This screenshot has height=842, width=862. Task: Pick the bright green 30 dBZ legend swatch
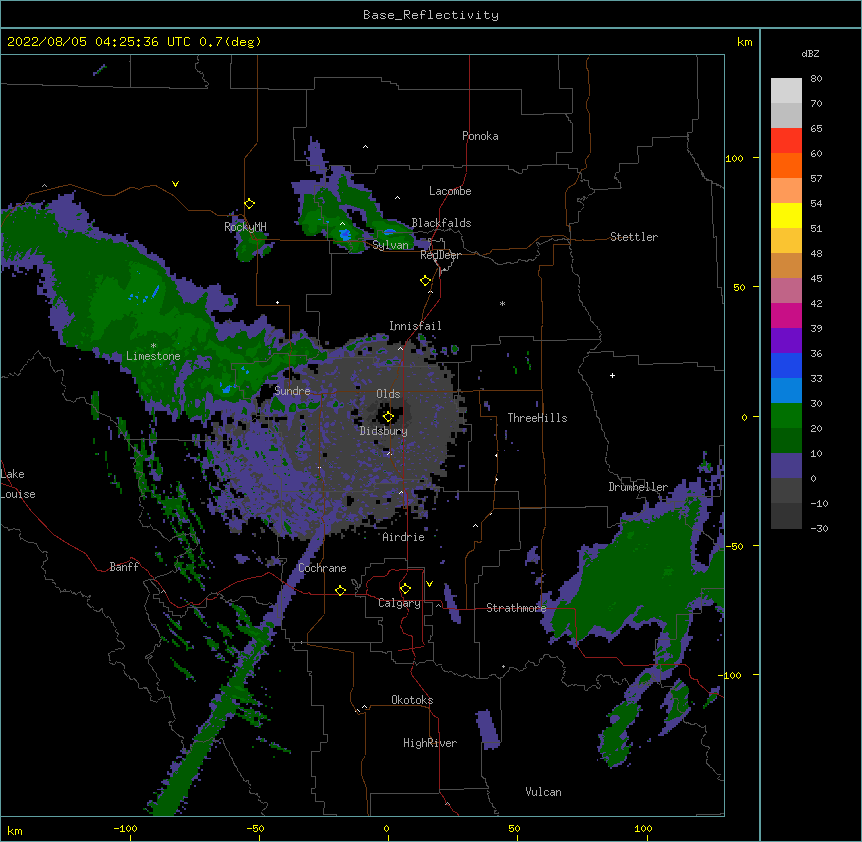786,416
